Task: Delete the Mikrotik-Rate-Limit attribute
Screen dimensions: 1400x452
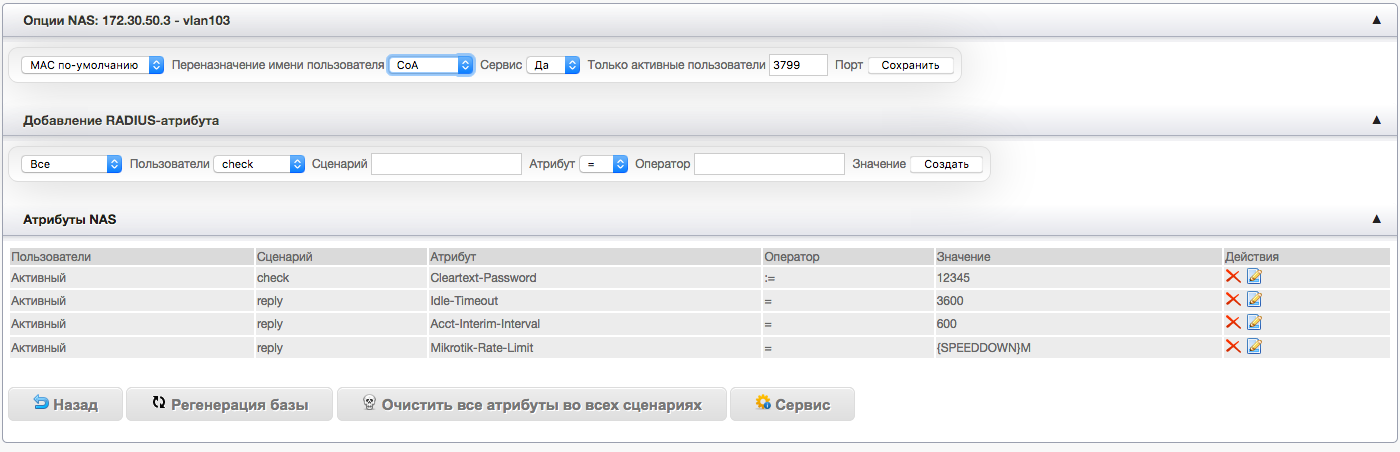Action: (1233, 347)
